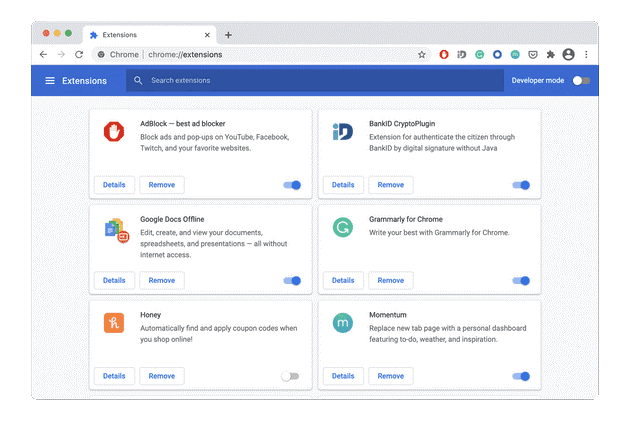Image resolution: width=630 pixels, height=441 pixels.
Task: Open Chrome three-dot menu
Action: [586, 54]
